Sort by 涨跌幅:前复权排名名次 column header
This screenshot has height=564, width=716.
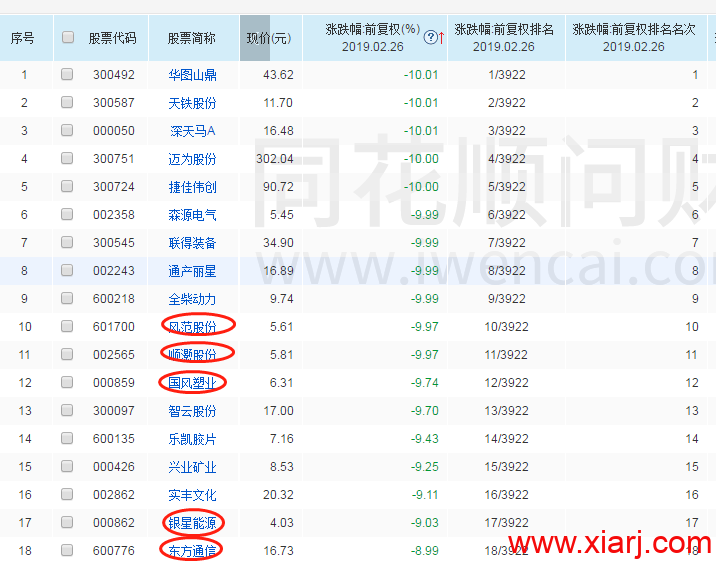[x=634, y=38]
